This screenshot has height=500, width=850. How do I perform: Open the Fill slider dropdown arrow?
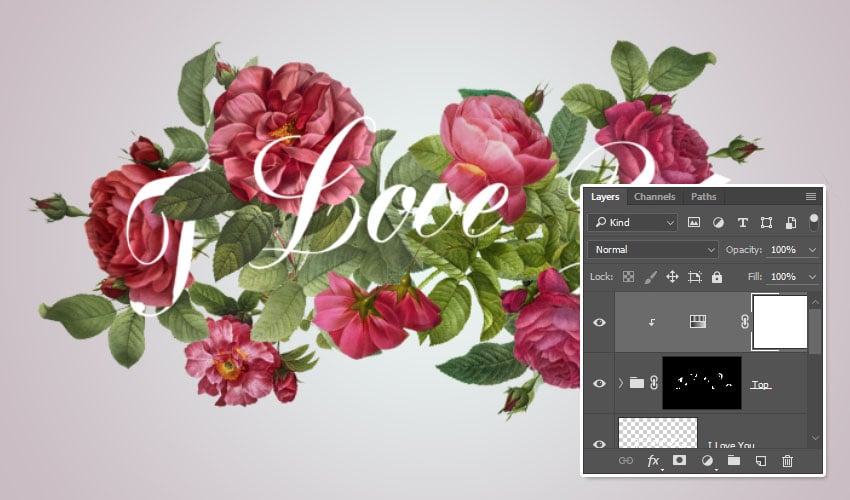coord(812,277)
